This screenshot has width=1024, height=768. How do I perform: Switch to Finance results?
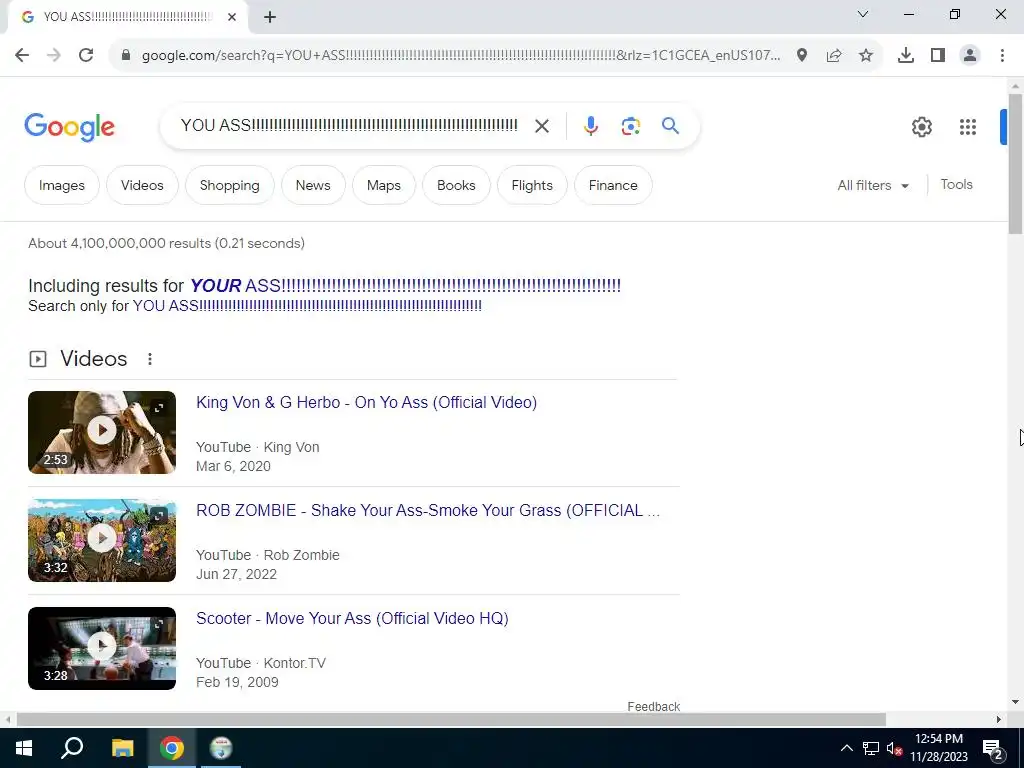[613, 185]
